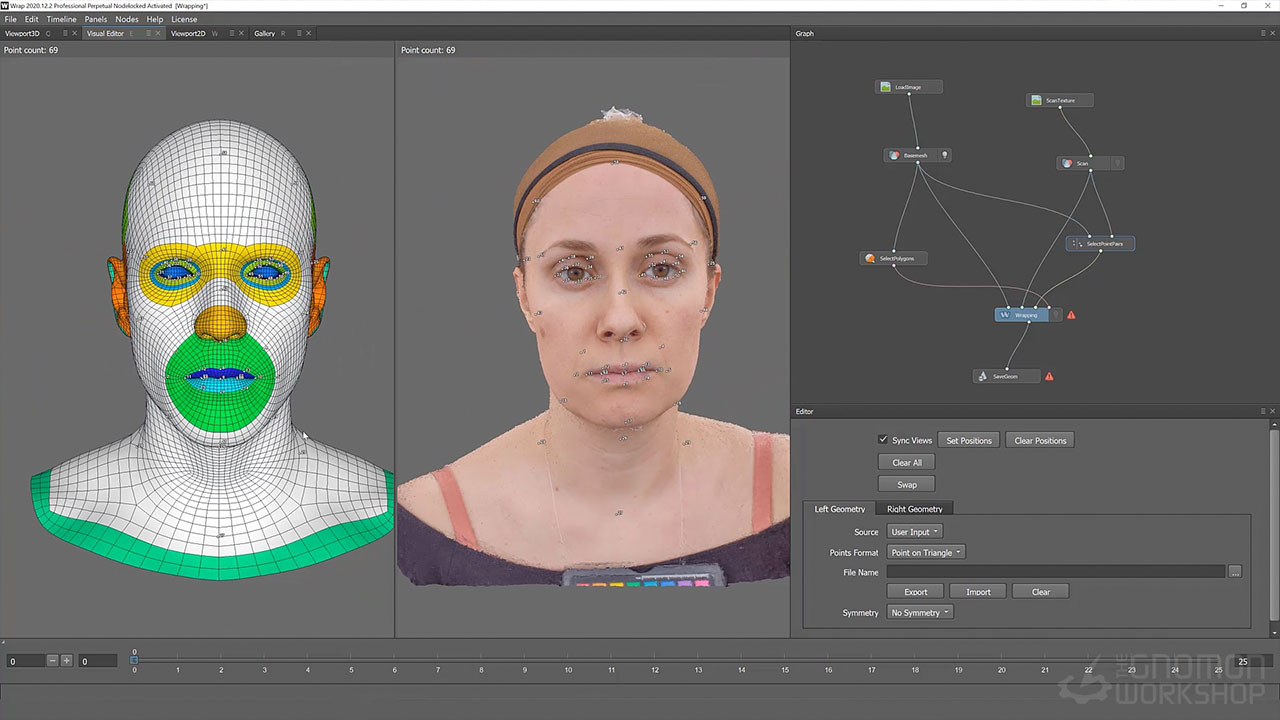1280x720 pixels.
Task: Click the warning icon beside the Wrapping node
Action: (x=1071, y=315)
